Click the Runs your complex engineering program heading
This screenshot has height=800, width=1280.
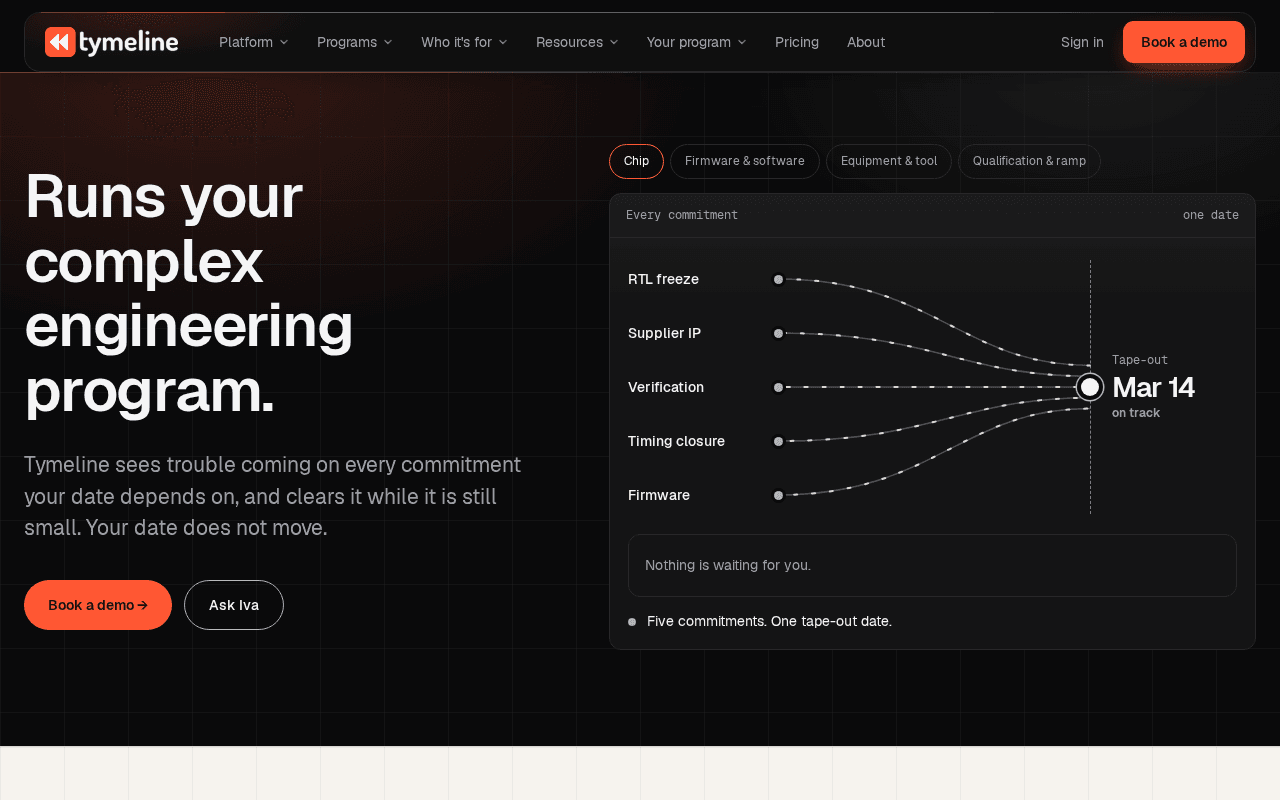[189, 292]
